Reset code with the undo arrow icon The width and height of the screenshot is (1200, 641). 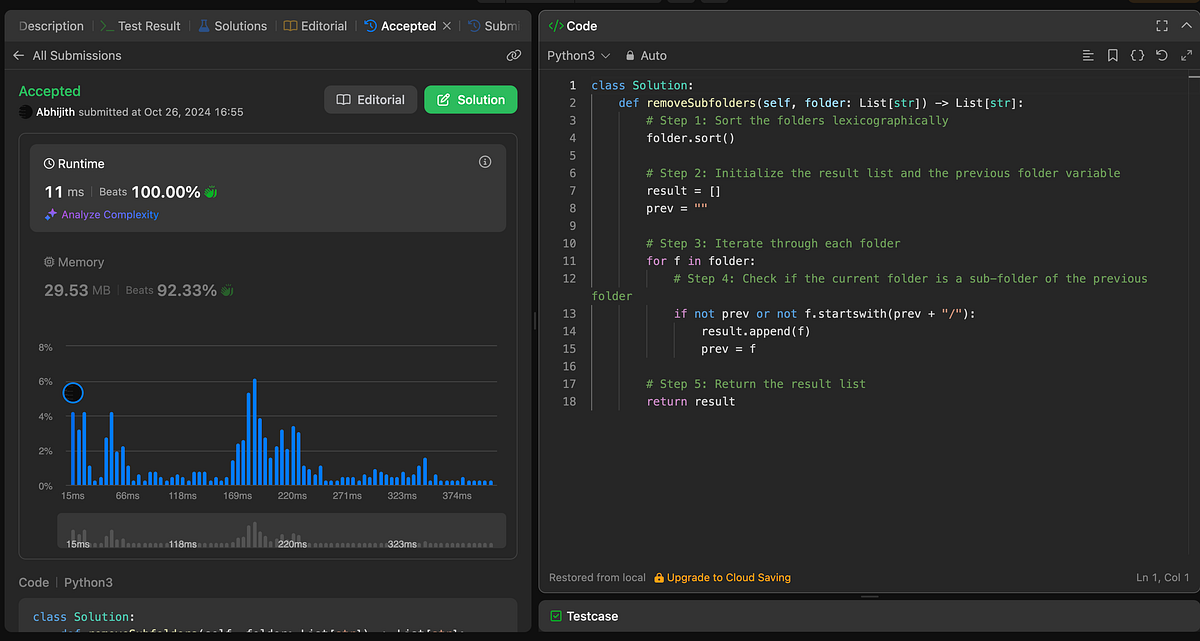[x=1161, y=56]
